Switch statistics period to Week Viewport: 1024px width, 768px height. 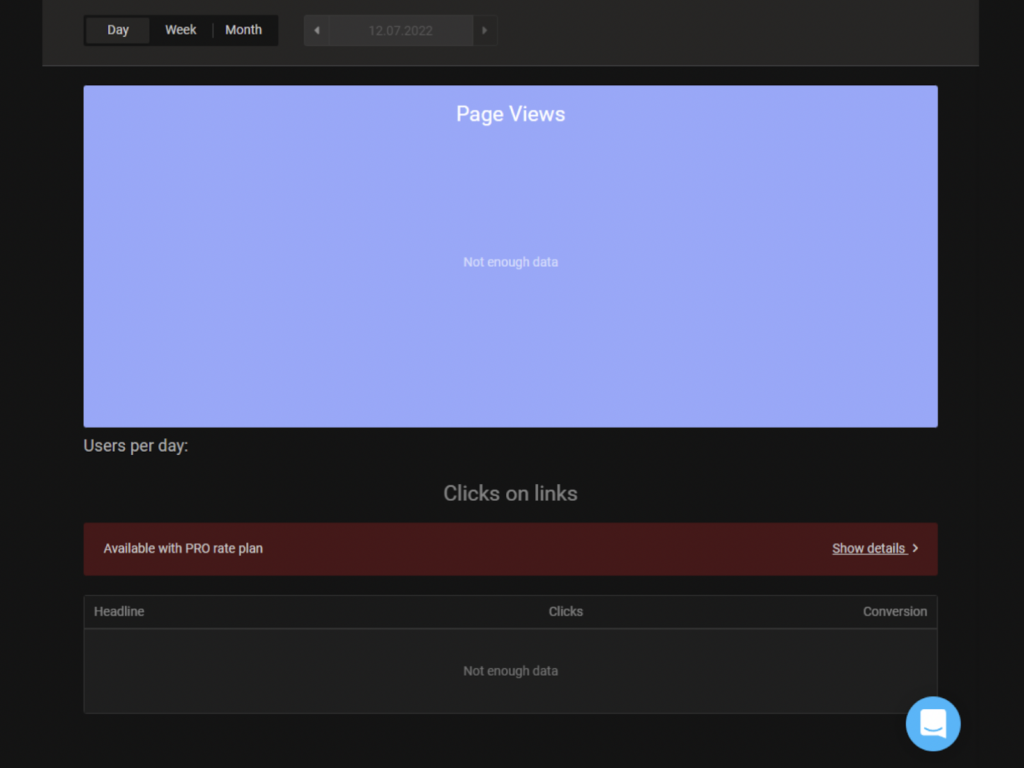[181, 30]
